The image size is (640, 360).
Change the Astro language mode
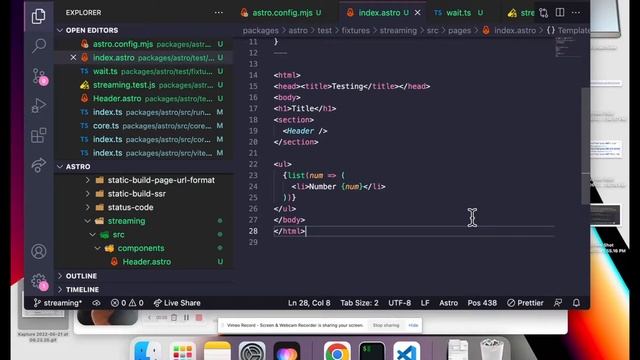[x=448, y=303]
